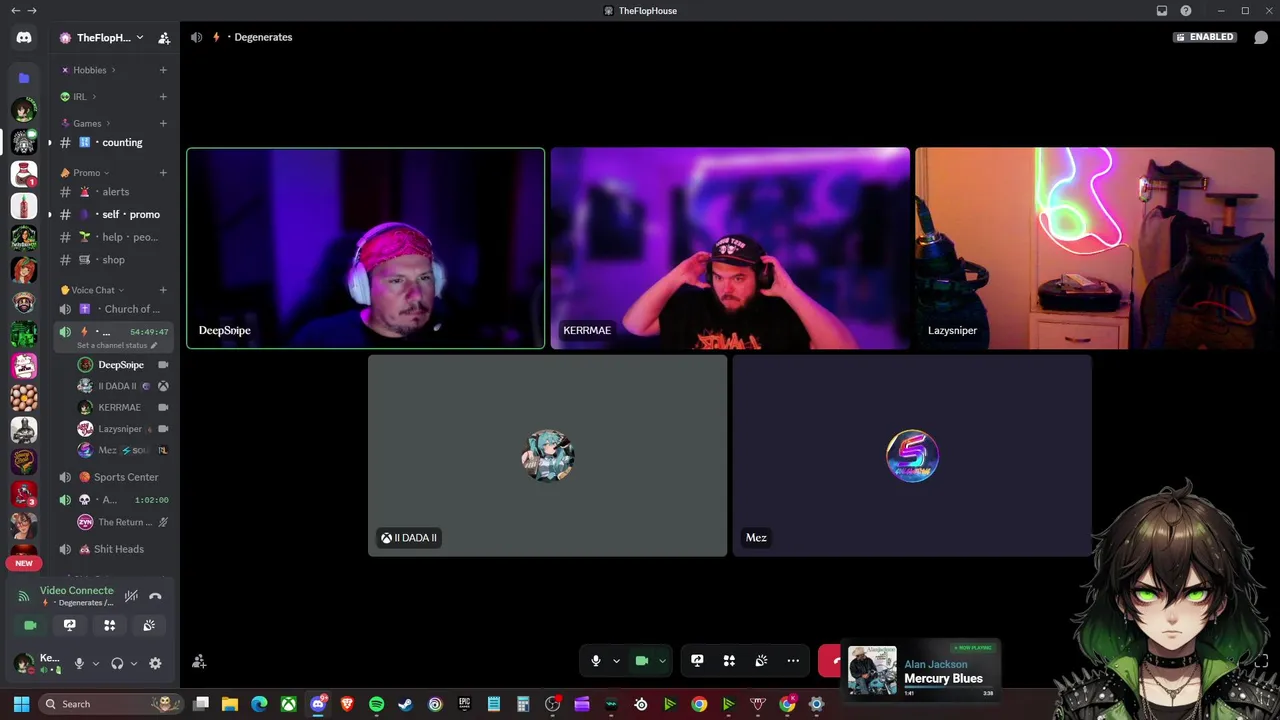
Task: Open the self promo text channel
Action: pyautogui.click(x=114, y=215)
